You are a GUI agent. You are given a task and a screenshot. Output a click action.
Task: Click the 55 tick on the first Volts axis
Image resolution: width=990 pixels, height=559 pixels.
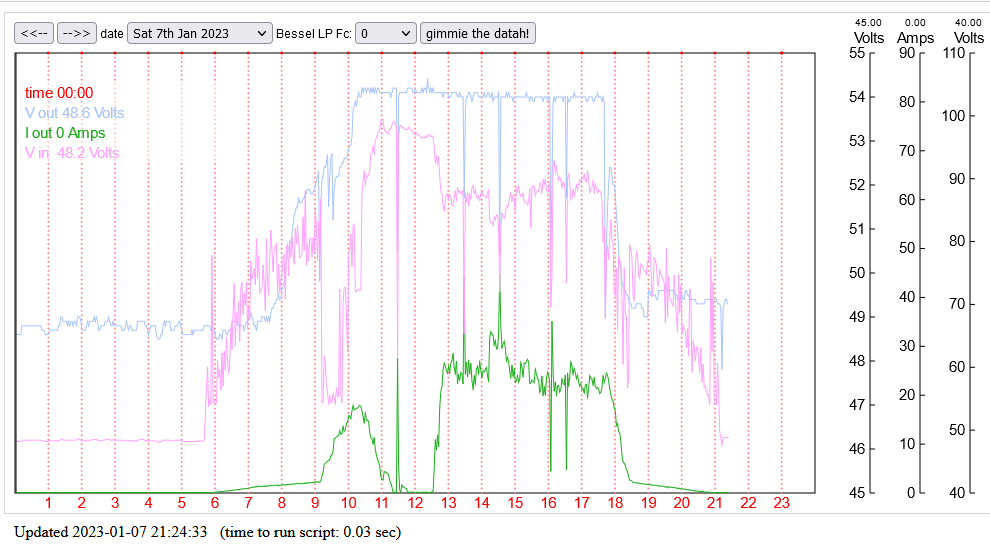pyautogui.click(x=857, y=53)
